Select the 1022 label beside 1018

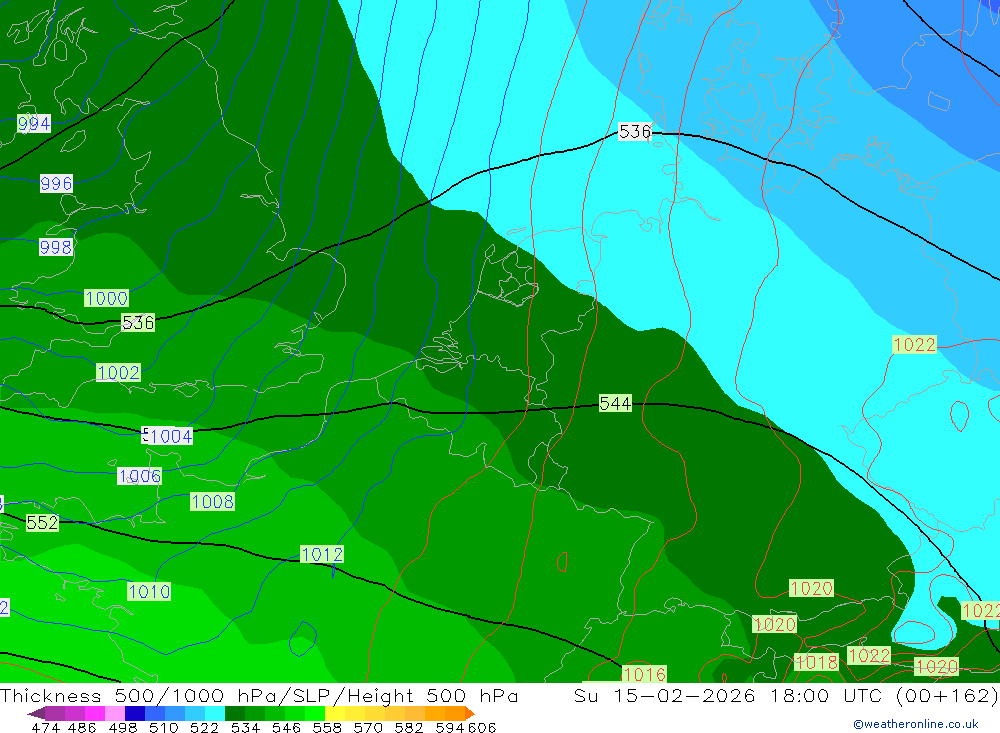coord(869,655)
